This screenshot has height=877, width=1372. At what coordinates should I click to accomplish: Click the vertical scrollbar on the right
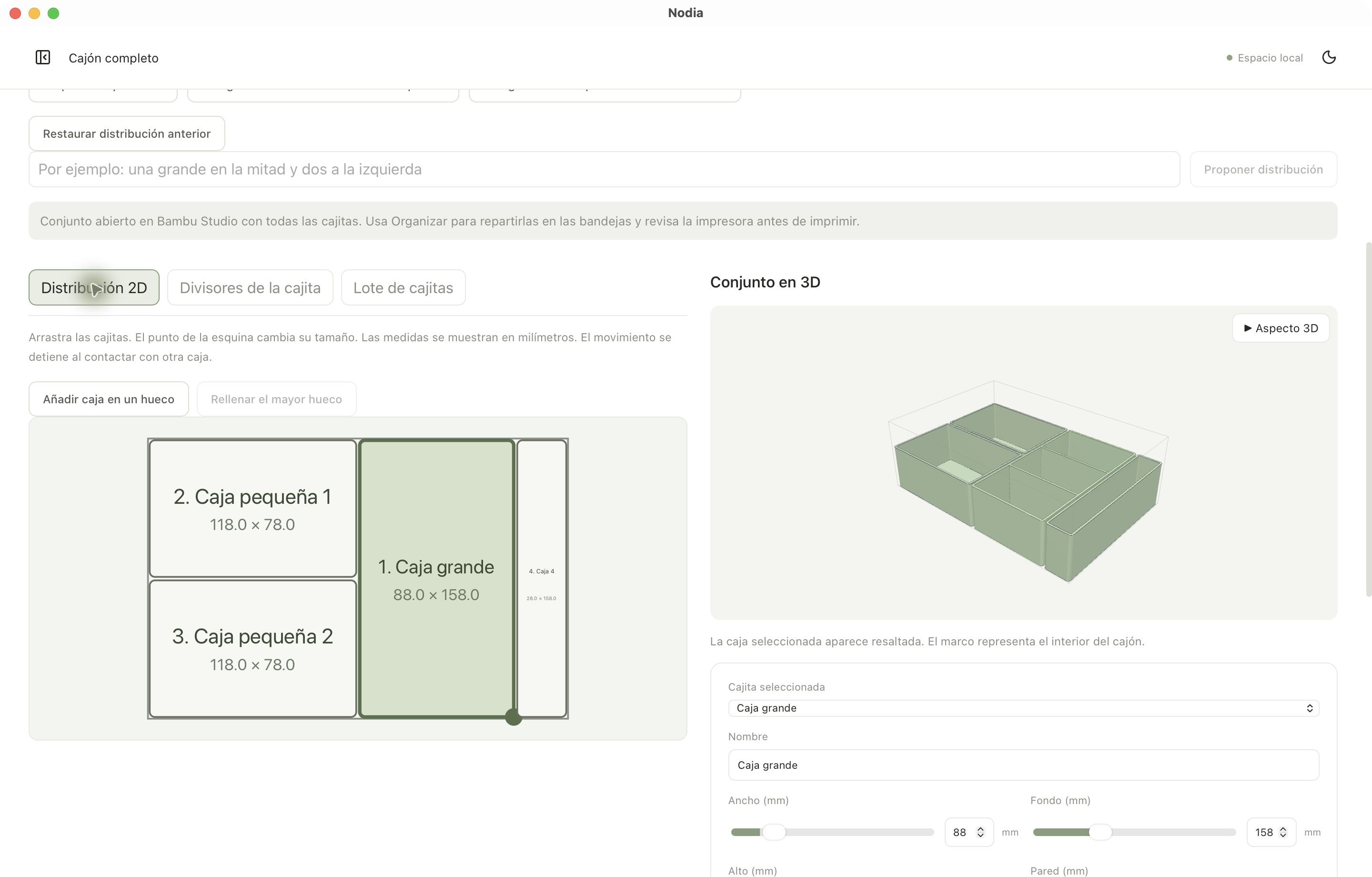tap(1368, 419)
